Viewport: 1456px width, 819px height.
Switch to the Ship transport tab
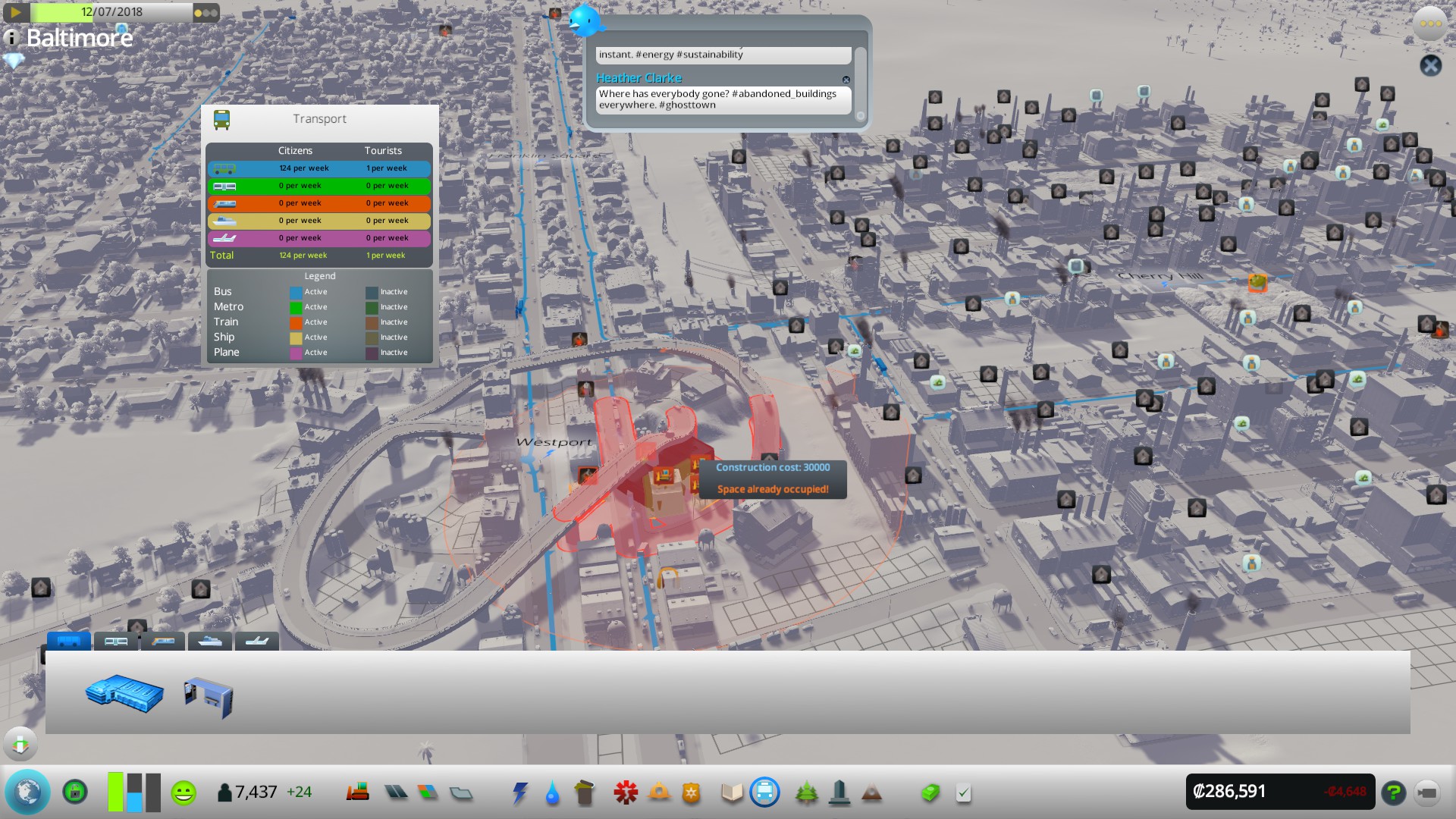click(x=210, y=642)
